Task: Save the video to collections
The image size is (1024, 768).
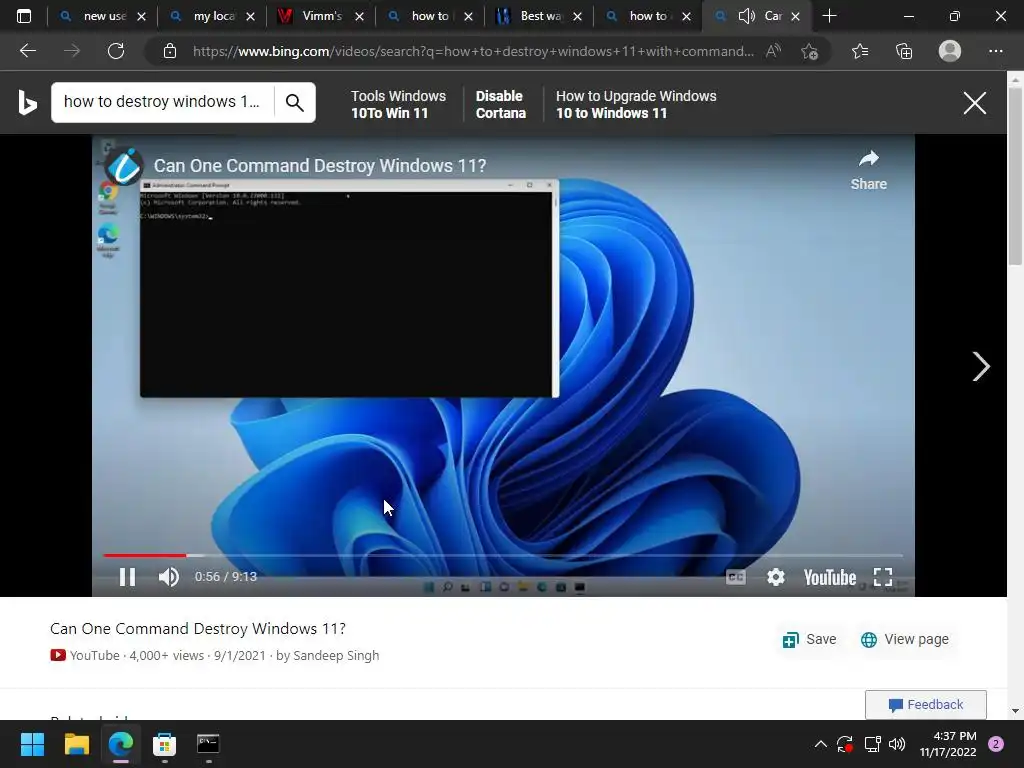Action: coord(809,639)
